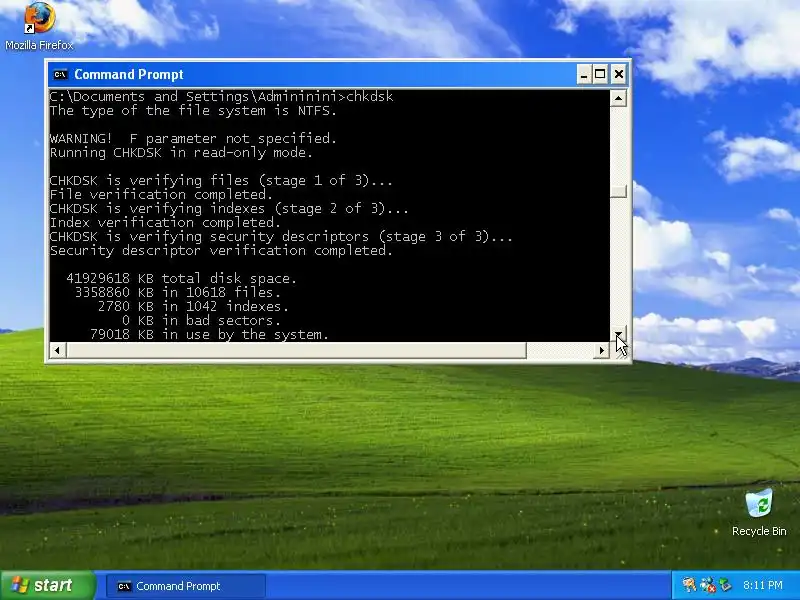Click the vertical scrollbar thumb
800x600 pixels.
[x=618, y=191]
